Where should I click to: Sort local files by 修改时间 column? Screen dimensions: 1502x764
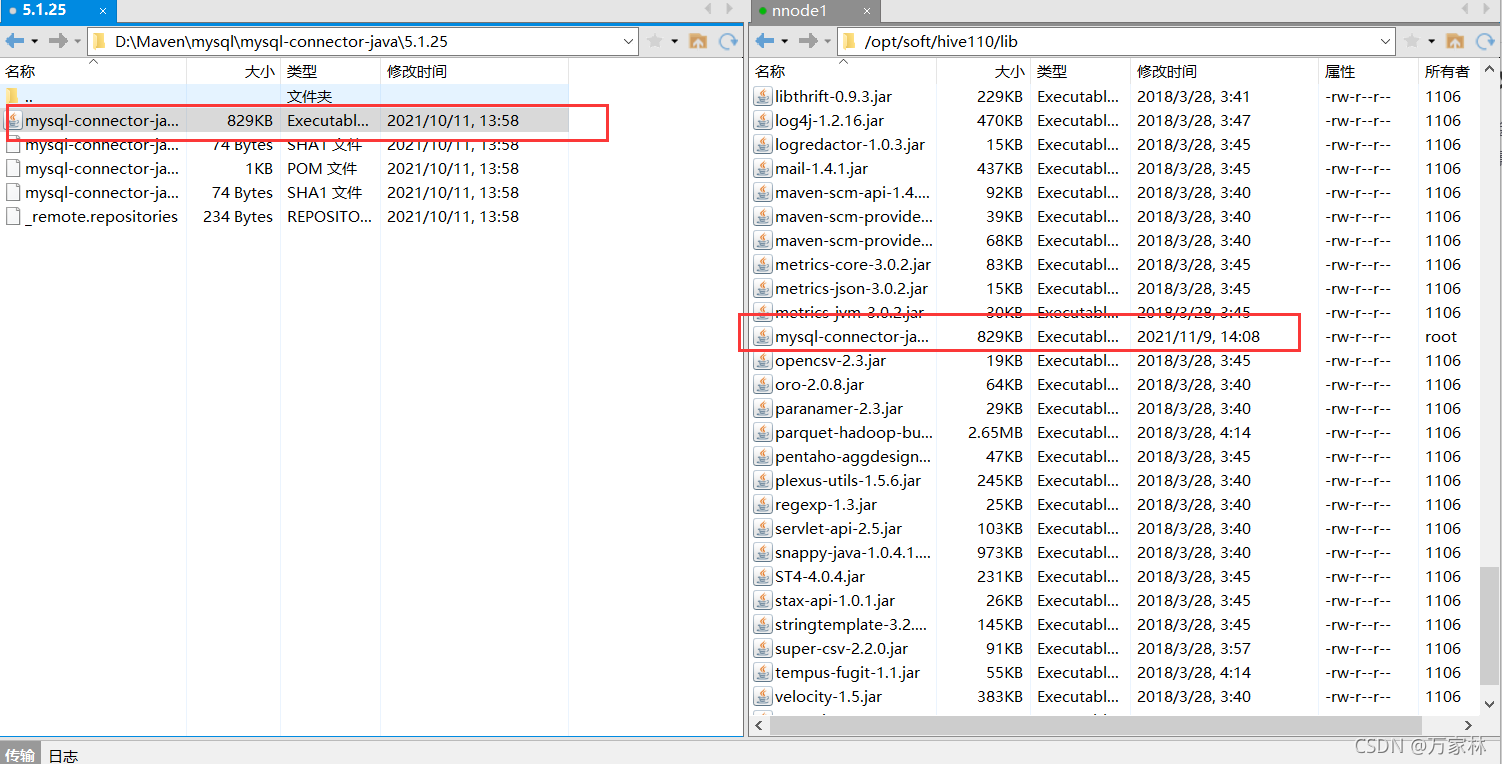(x=474, y=71)
